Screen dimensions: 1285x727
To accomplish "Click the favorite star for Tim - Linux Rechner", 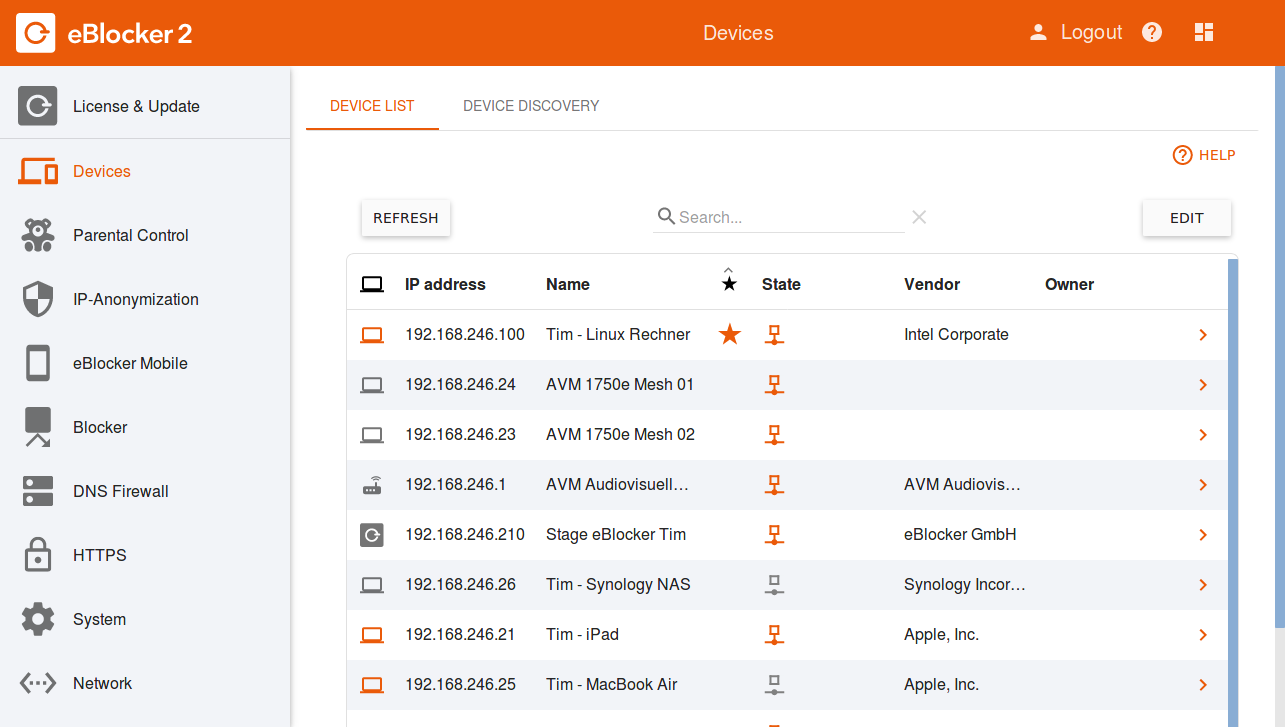I will coord(730,335).
